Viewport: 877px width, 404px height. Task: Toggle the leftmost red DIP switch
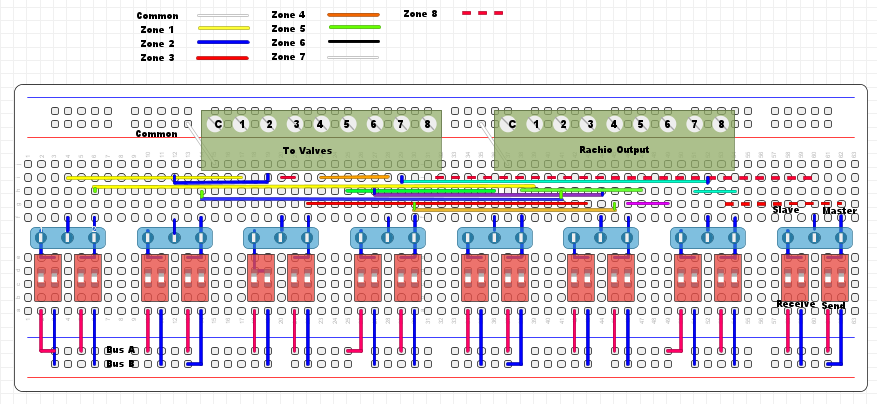click(48, 277)
